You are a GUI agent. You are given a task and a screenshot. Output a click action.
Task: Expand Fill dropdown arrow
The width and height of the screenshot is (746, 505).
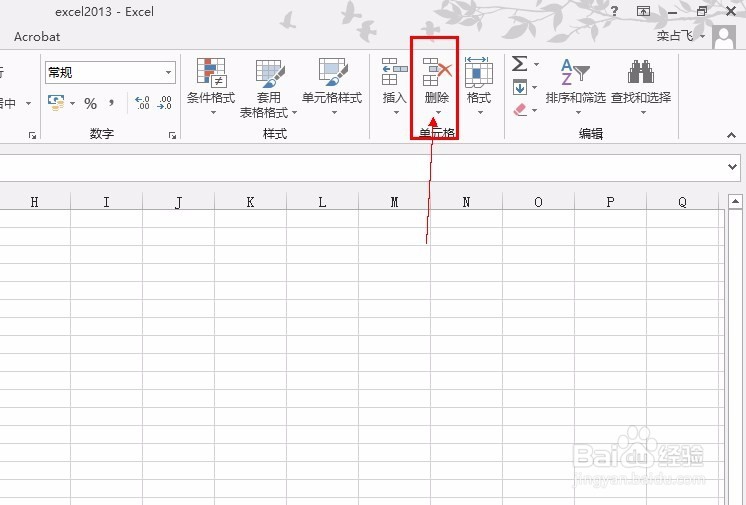(x=534, y=88)
